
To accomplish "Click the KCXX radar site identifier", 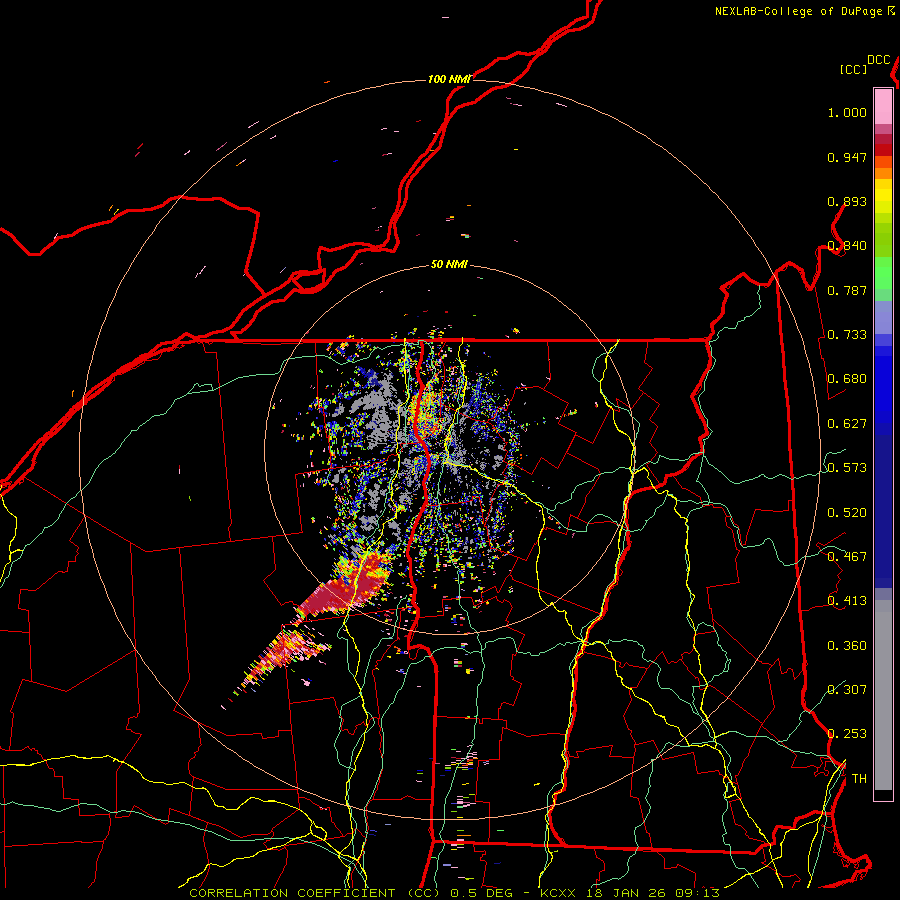I will point(557,893).
